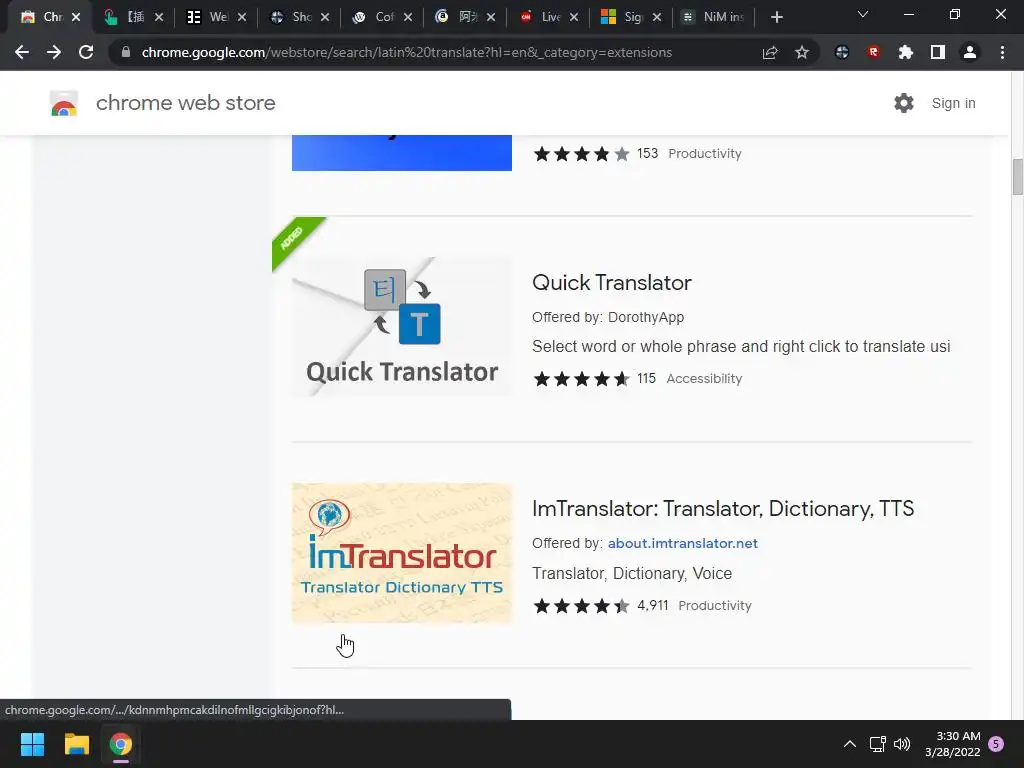Click the Chrome taskbar icon
Image resolution: width=1024 pixels, height=768 pixels.
pyautogui.click(x=121, y=744)
